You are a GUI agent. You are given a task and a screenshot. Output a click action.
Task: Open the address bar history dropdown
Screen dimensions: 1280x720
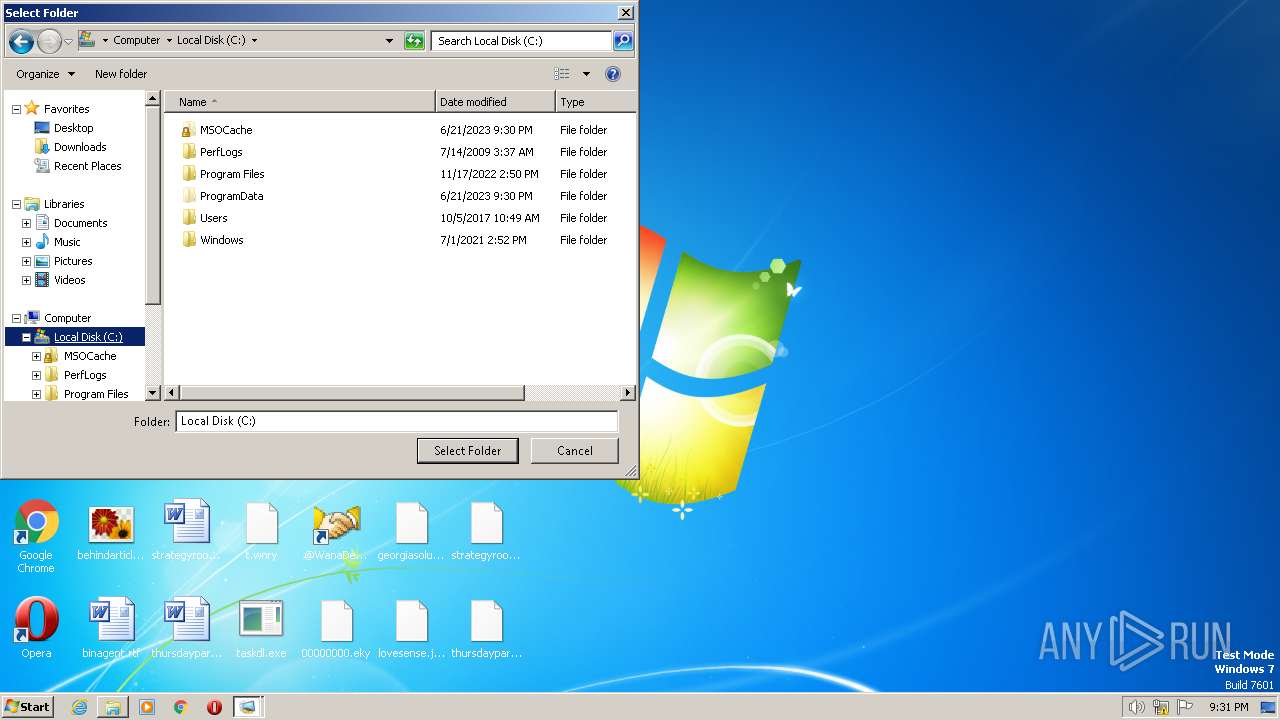[x=389, y=41]
